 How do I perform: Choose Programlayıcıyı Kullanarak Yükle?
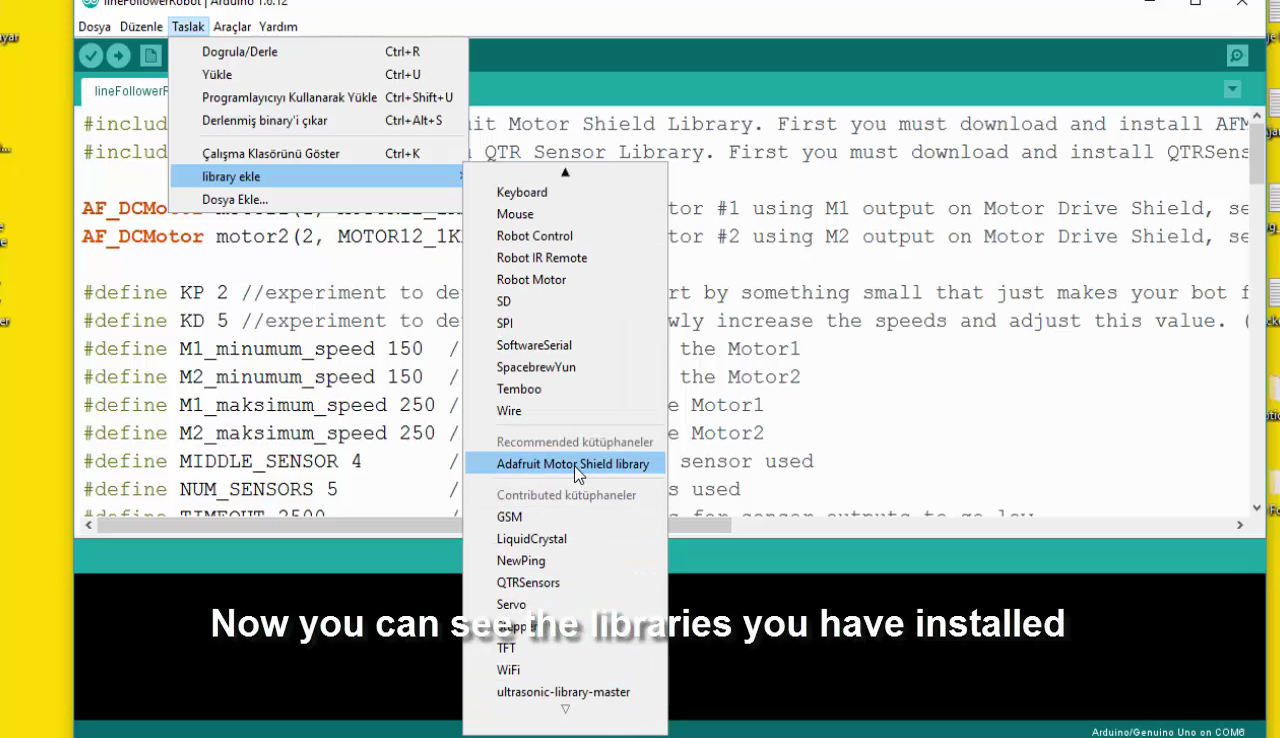coord(318,98)
